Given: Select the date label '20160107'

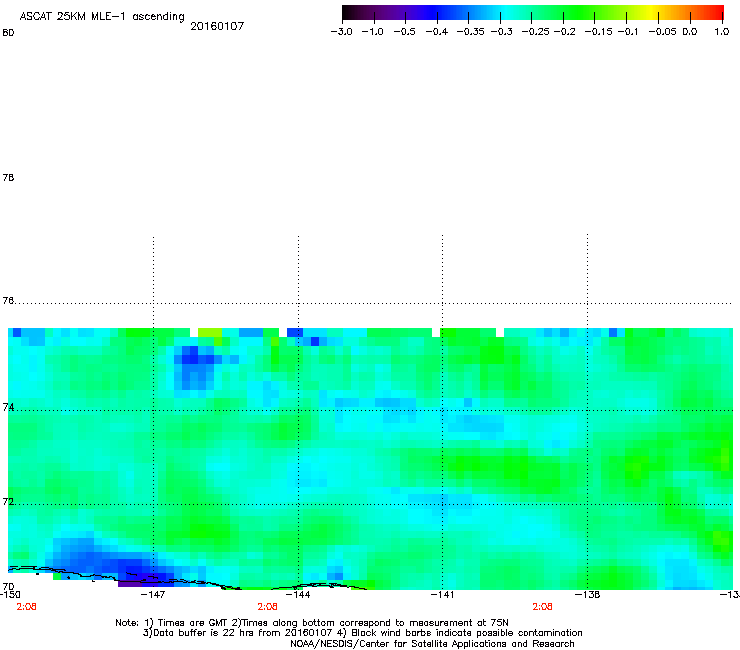Looking at the screenshot, I should [217, 26].
